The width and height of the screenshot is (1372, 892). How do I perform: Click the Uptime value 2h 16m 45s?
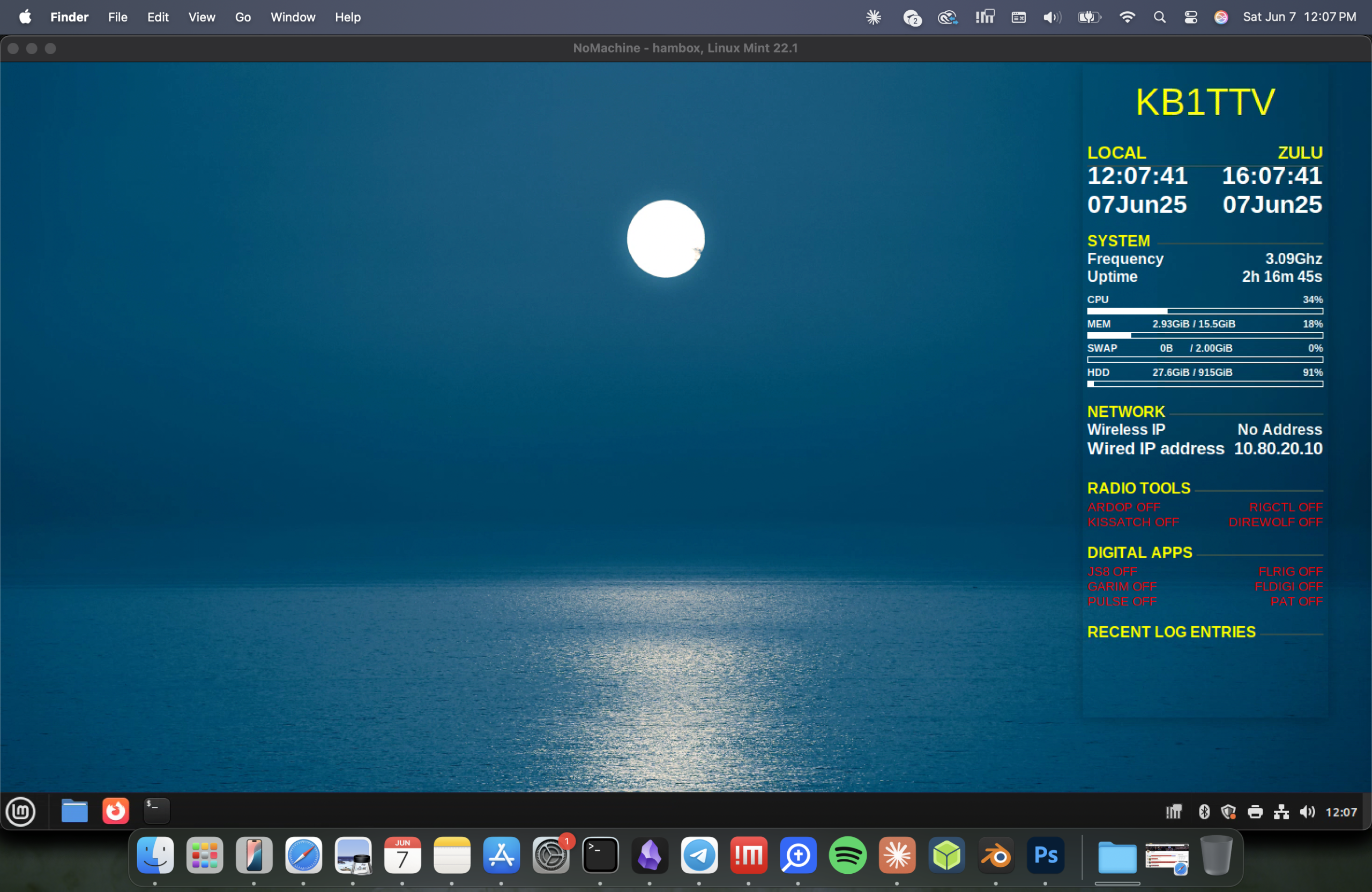[x=1282, y=276]
